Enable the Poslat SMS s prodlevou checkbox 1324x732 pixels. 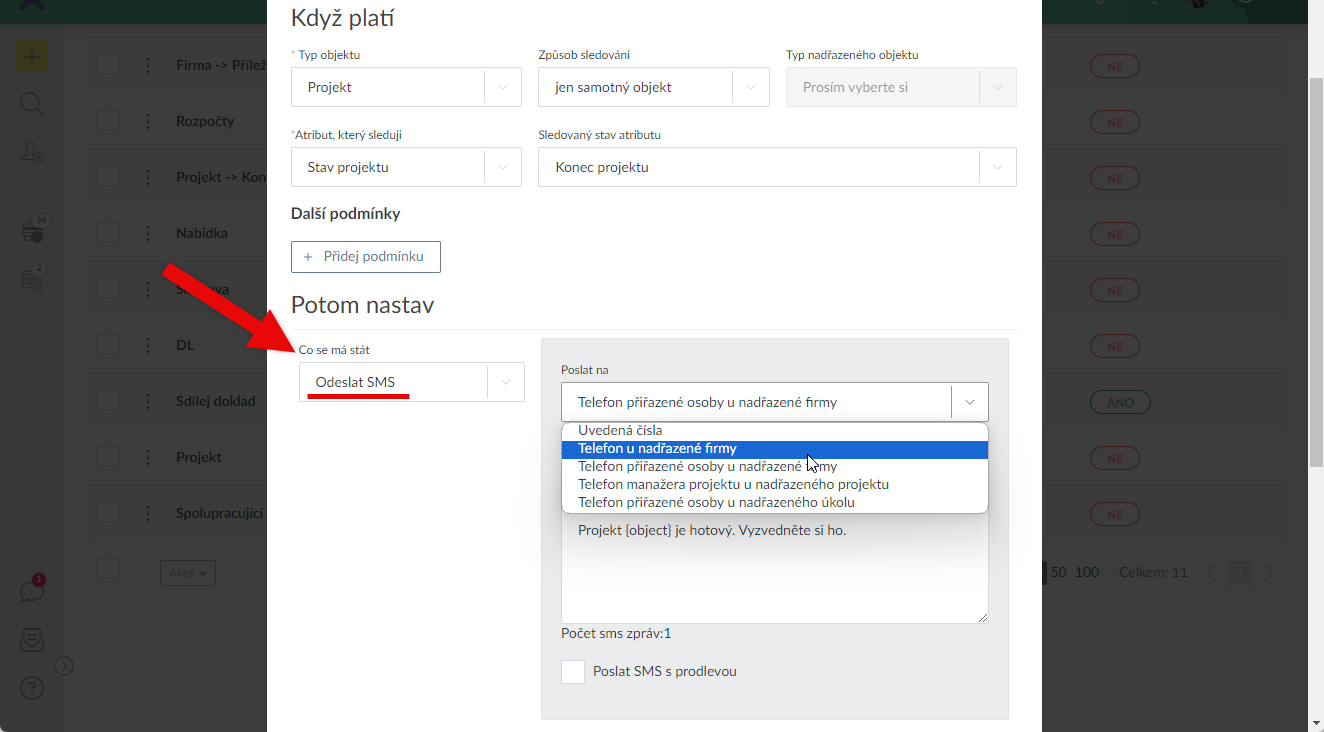[x=573, y=672]
